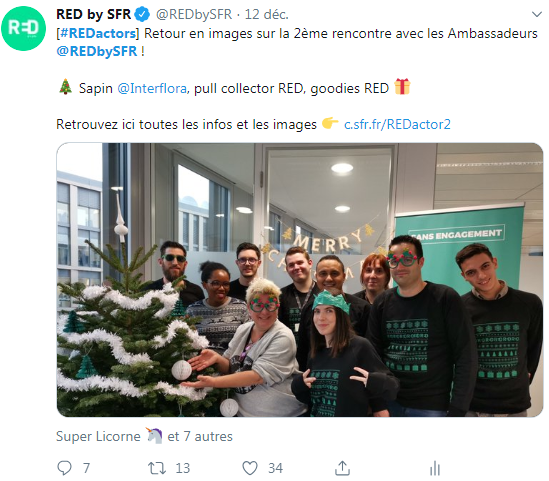Screen dimensions: 549x481
Task: Open the @REDbySFR mention in tweet text
Action: click(97, 51)
